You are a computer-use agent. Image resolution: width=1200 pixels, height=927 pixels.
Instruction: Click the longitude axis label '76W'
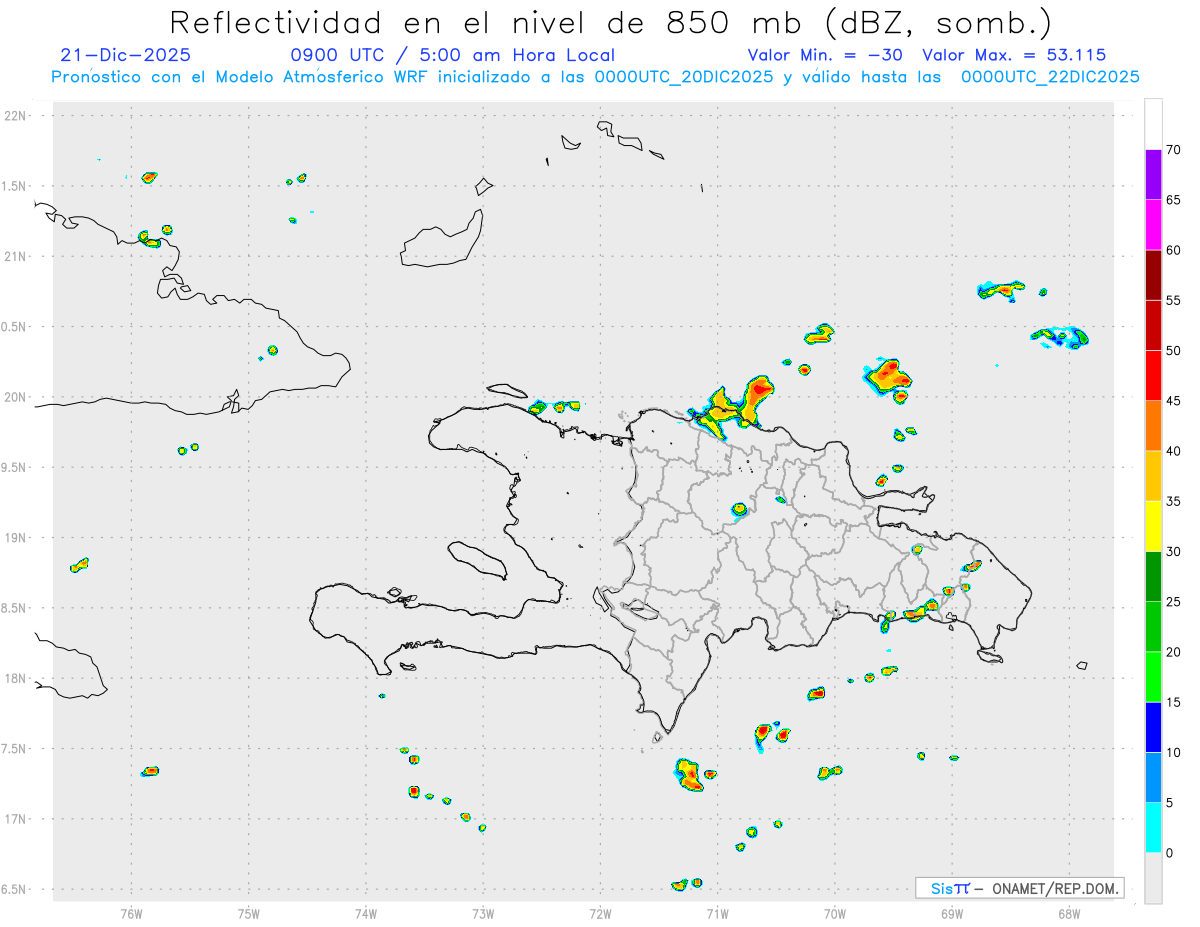pyautogui.click(x=131, y=913)
